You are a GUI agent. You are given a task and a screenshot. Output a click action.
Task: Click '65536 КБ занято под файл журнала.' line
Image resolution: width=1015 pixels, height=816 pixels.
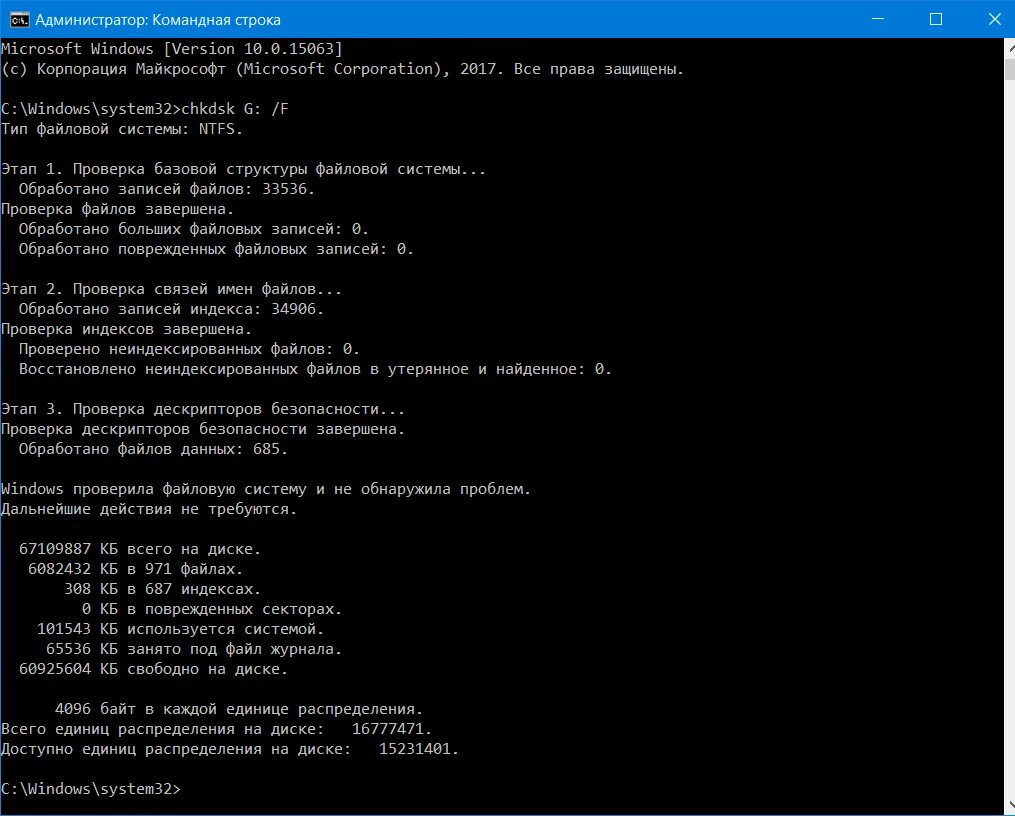point(194,649)
